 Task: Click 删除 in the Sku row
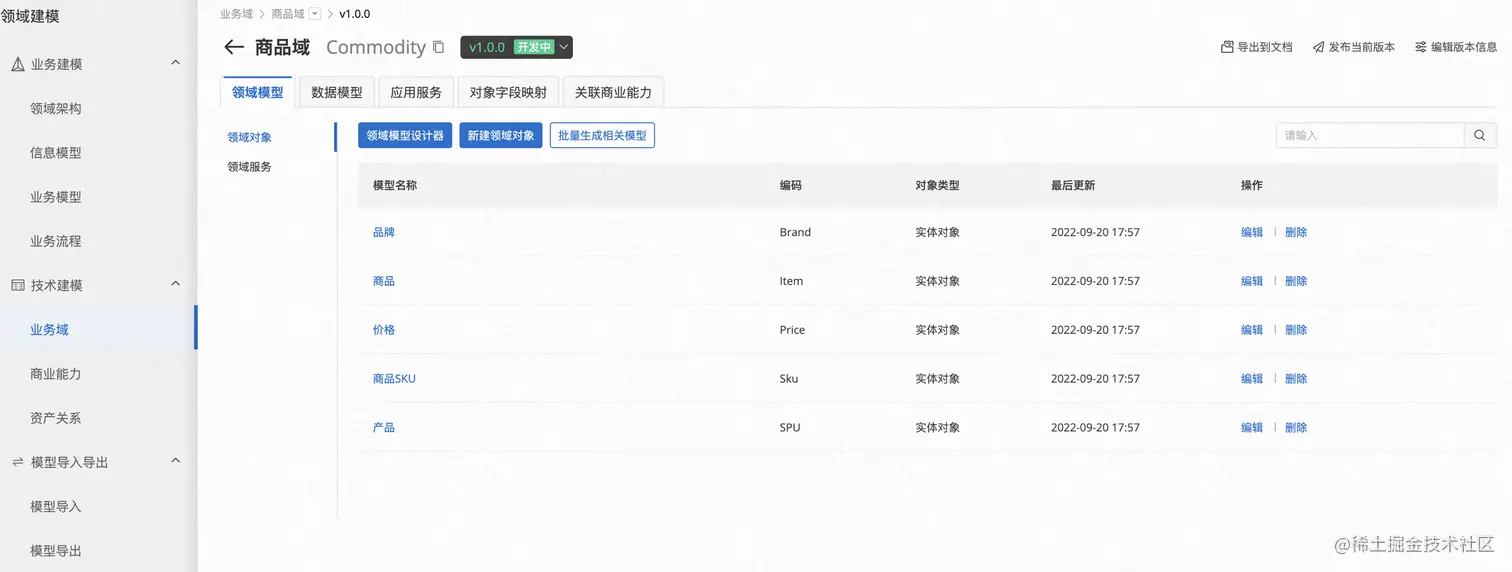(1296, 379)
